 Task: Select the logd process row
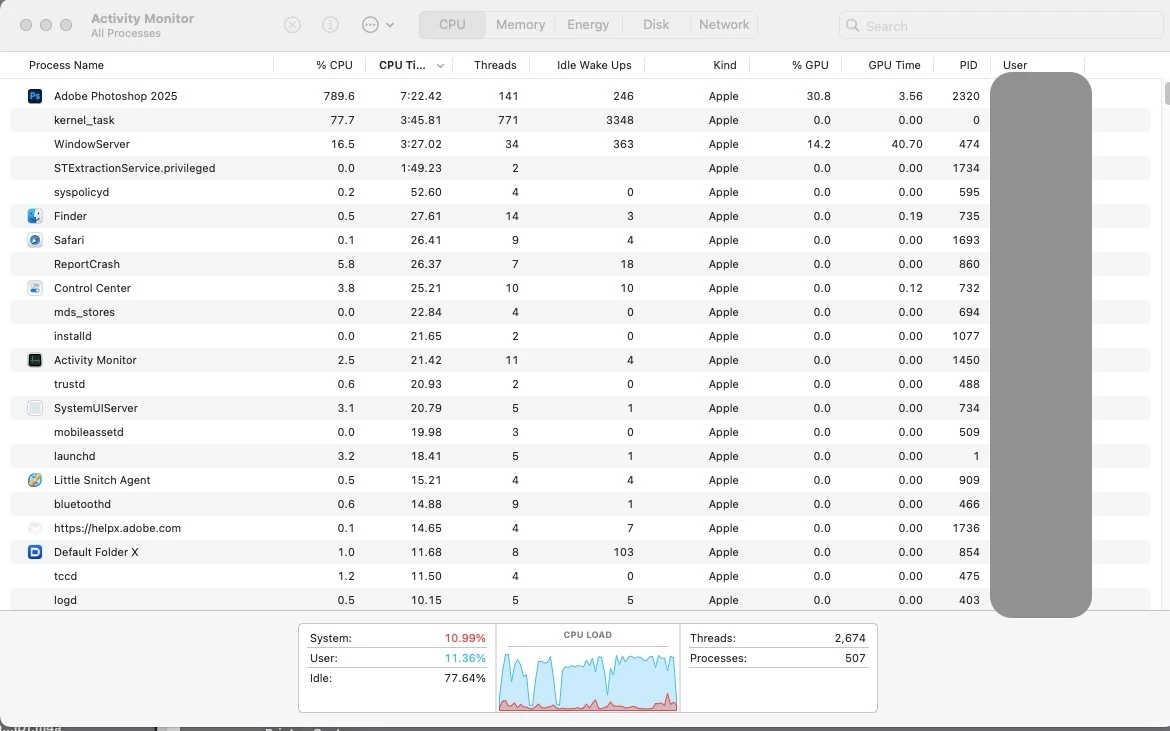[581, 600]
